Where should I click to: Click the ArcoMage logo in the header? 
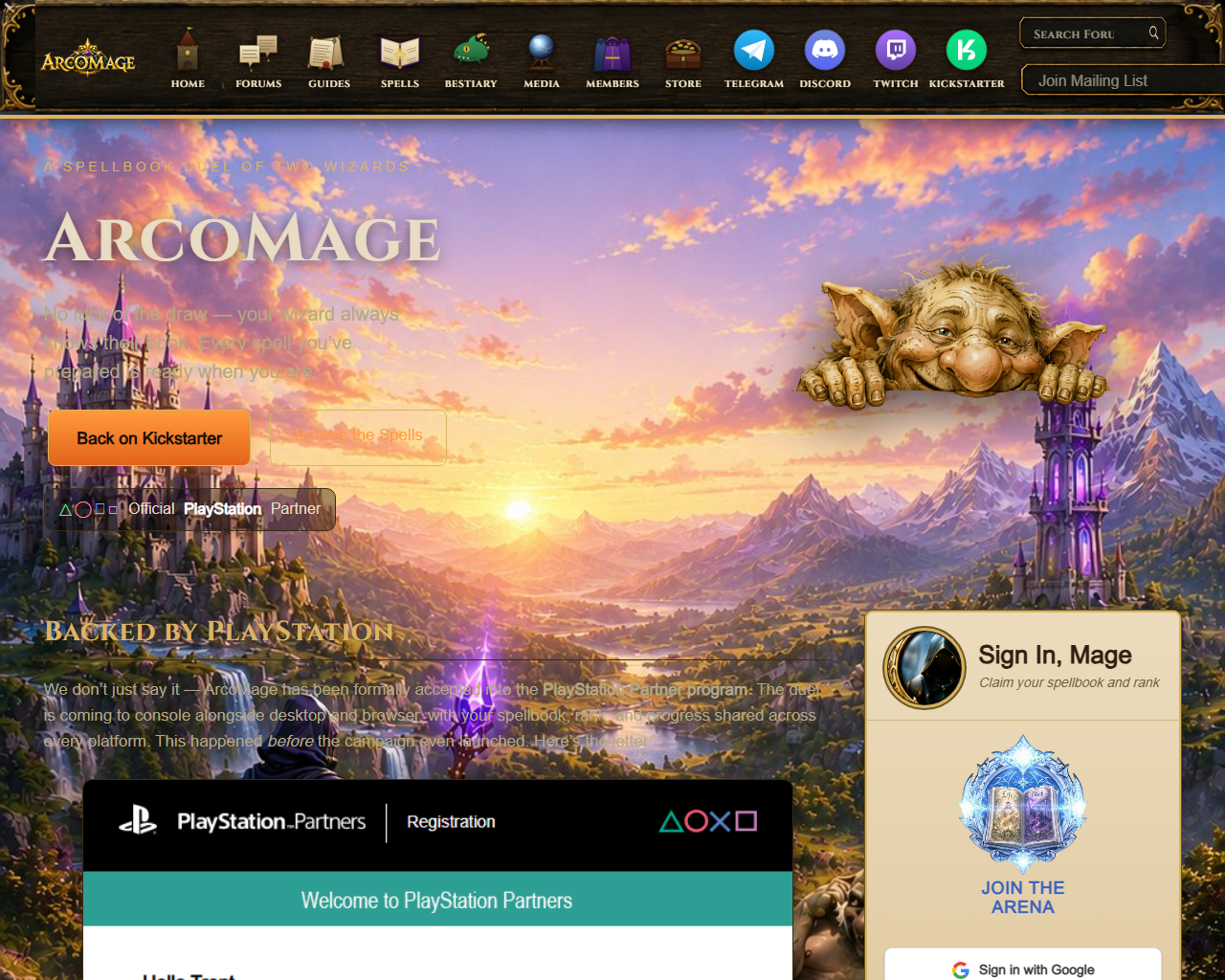pos(88,57)
